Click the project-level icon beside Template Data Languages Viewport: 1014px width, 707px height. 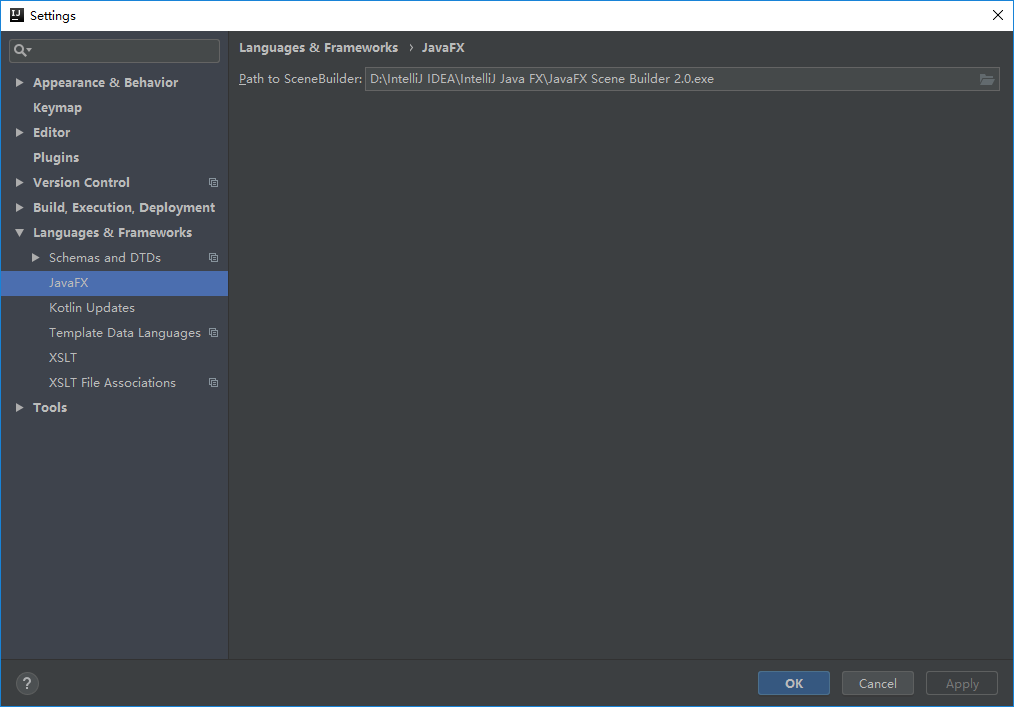(x=213, y=333)
